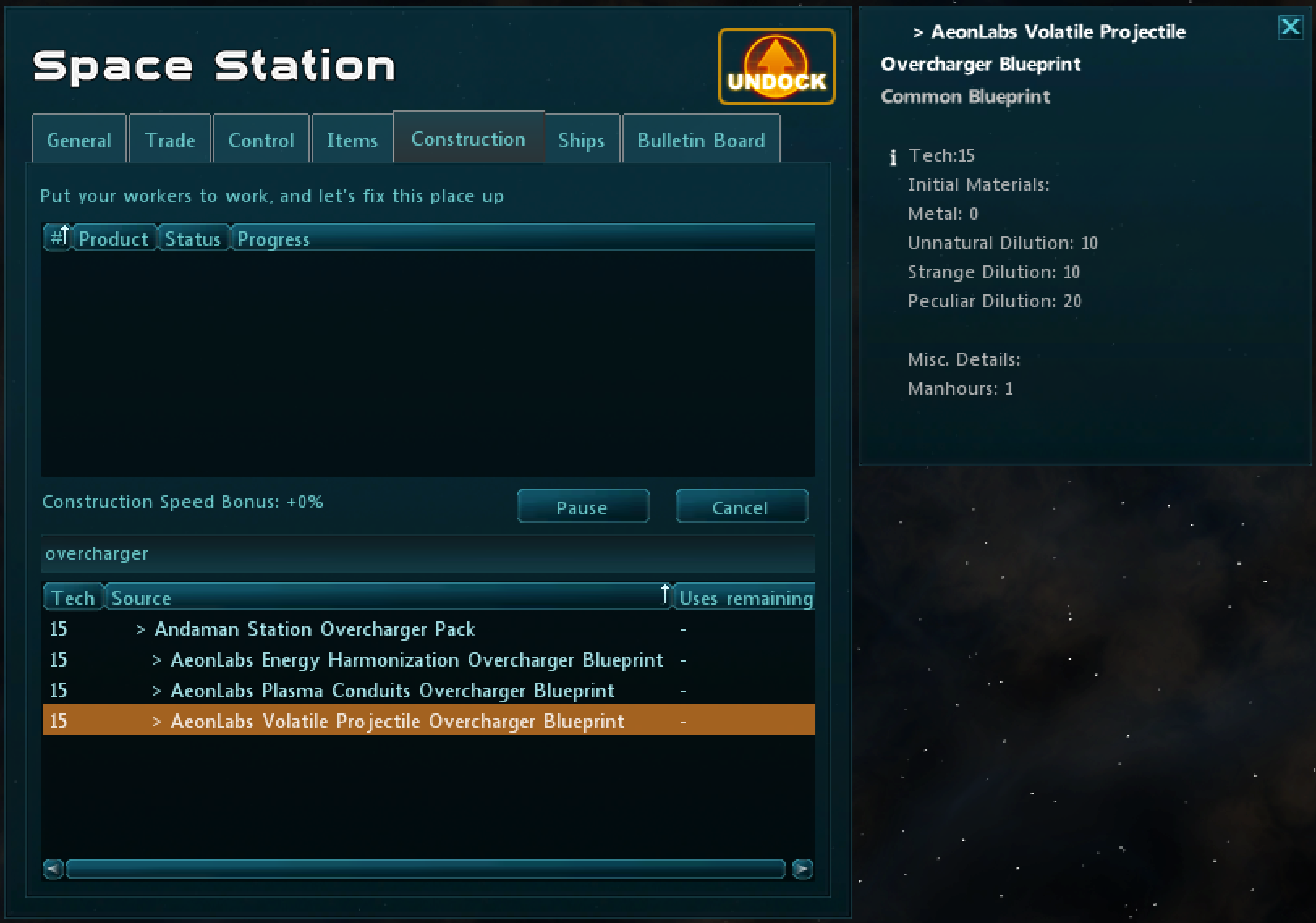Expand AeonLabs Plasma Conduits Overcharger Blueprint
The width and height of the screenshot is (1316, 923).
[x=157, y=691]
